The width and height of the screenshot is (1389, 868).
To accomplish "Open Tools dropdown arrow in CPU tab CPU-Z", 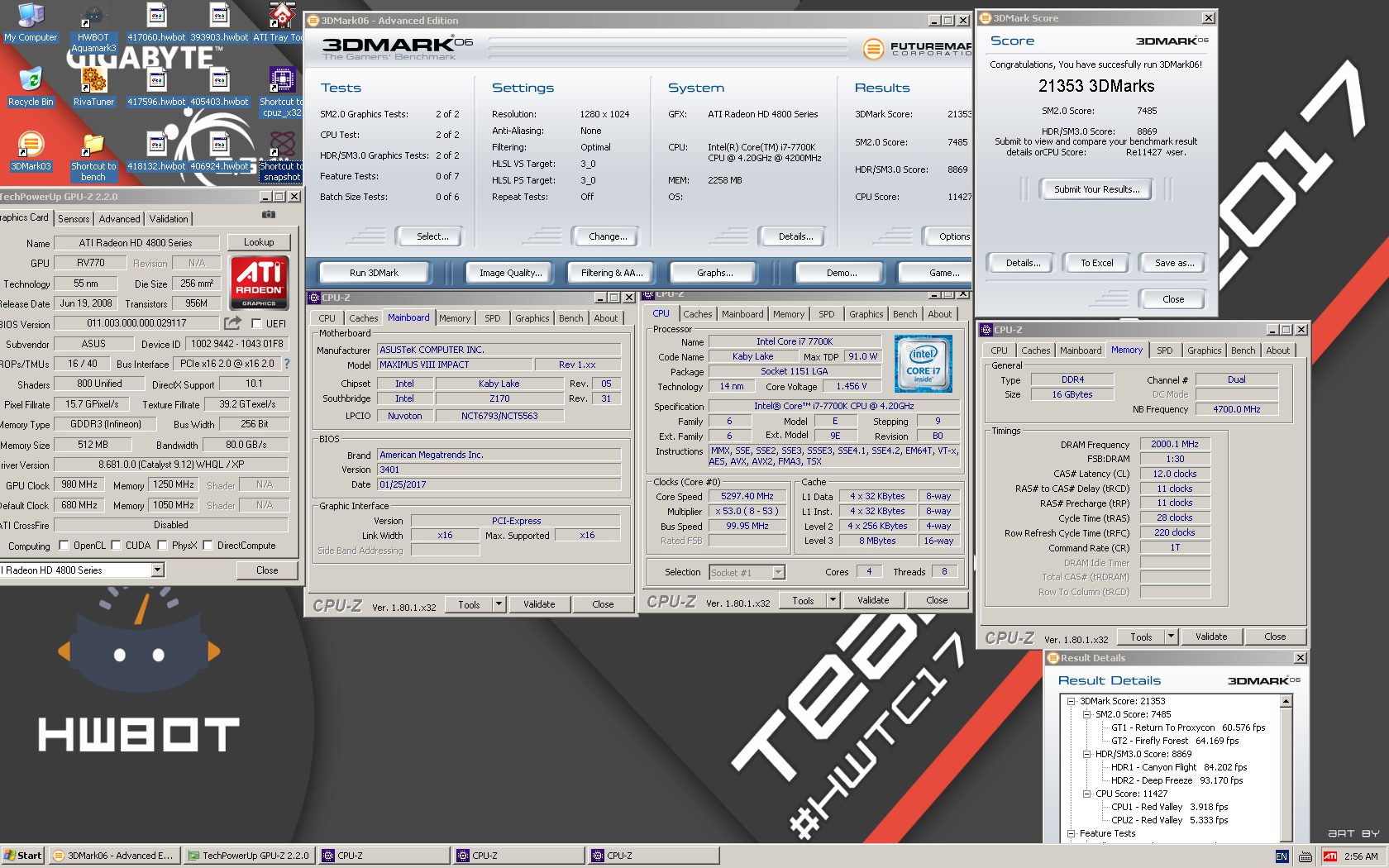I will click(x=833, y=600).
